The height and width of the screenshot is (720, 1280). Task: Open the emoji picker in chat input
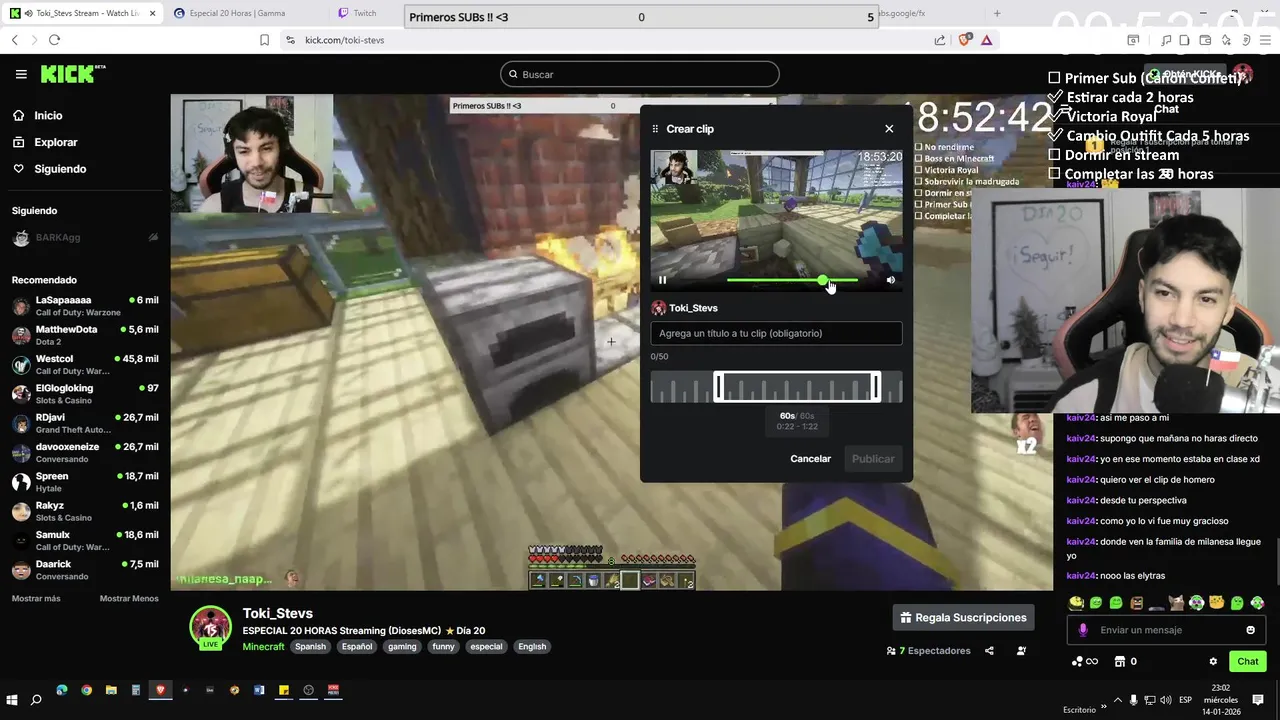pos(1250,630)
